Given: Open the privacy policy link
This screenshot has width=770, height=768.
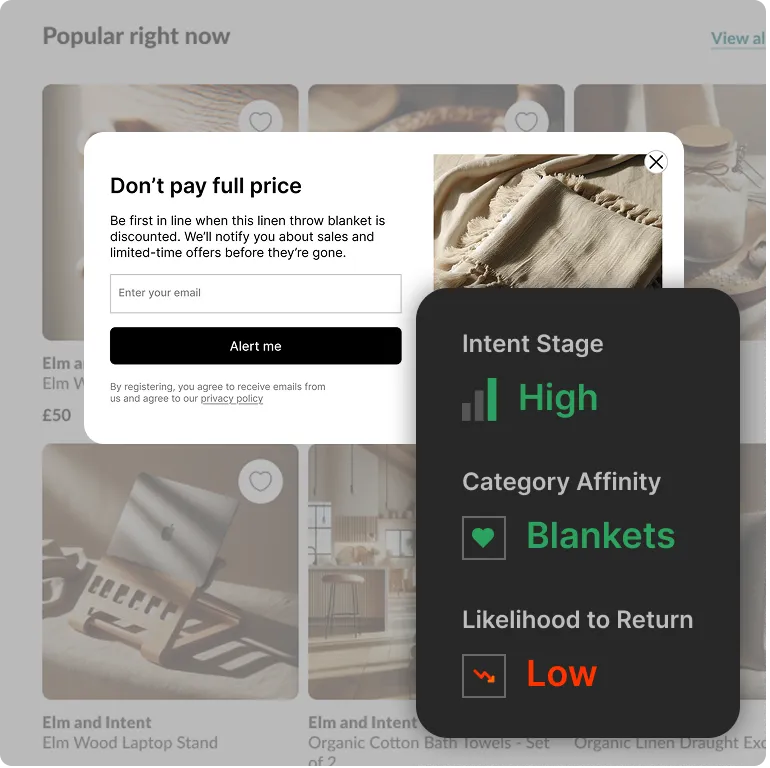Looking at the screenshot, I should 232,400.
